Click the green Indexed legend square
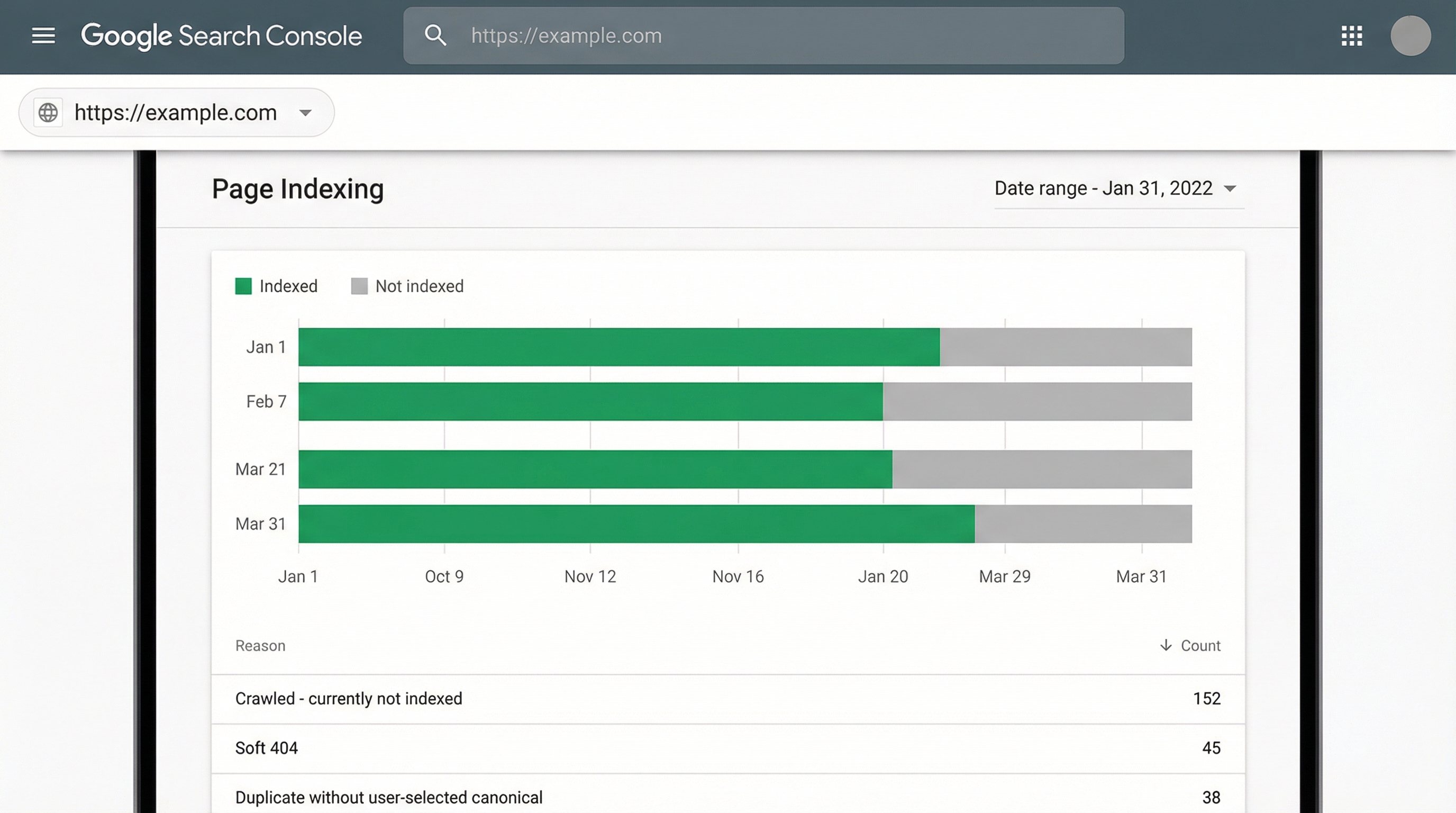 click(243, 286)
